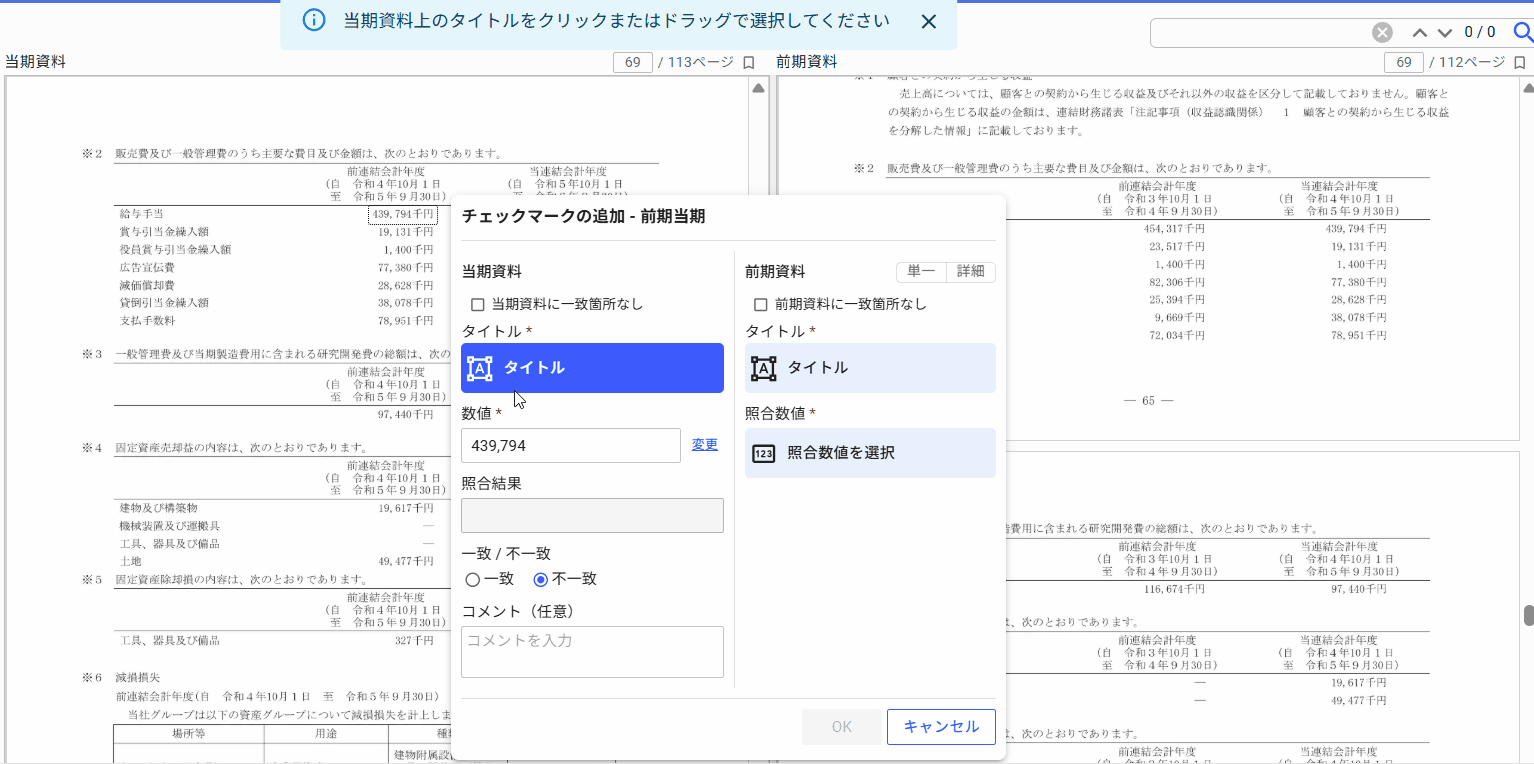
Task: Click the 変更 link next to the value
Action: click(x=705, y=445)
